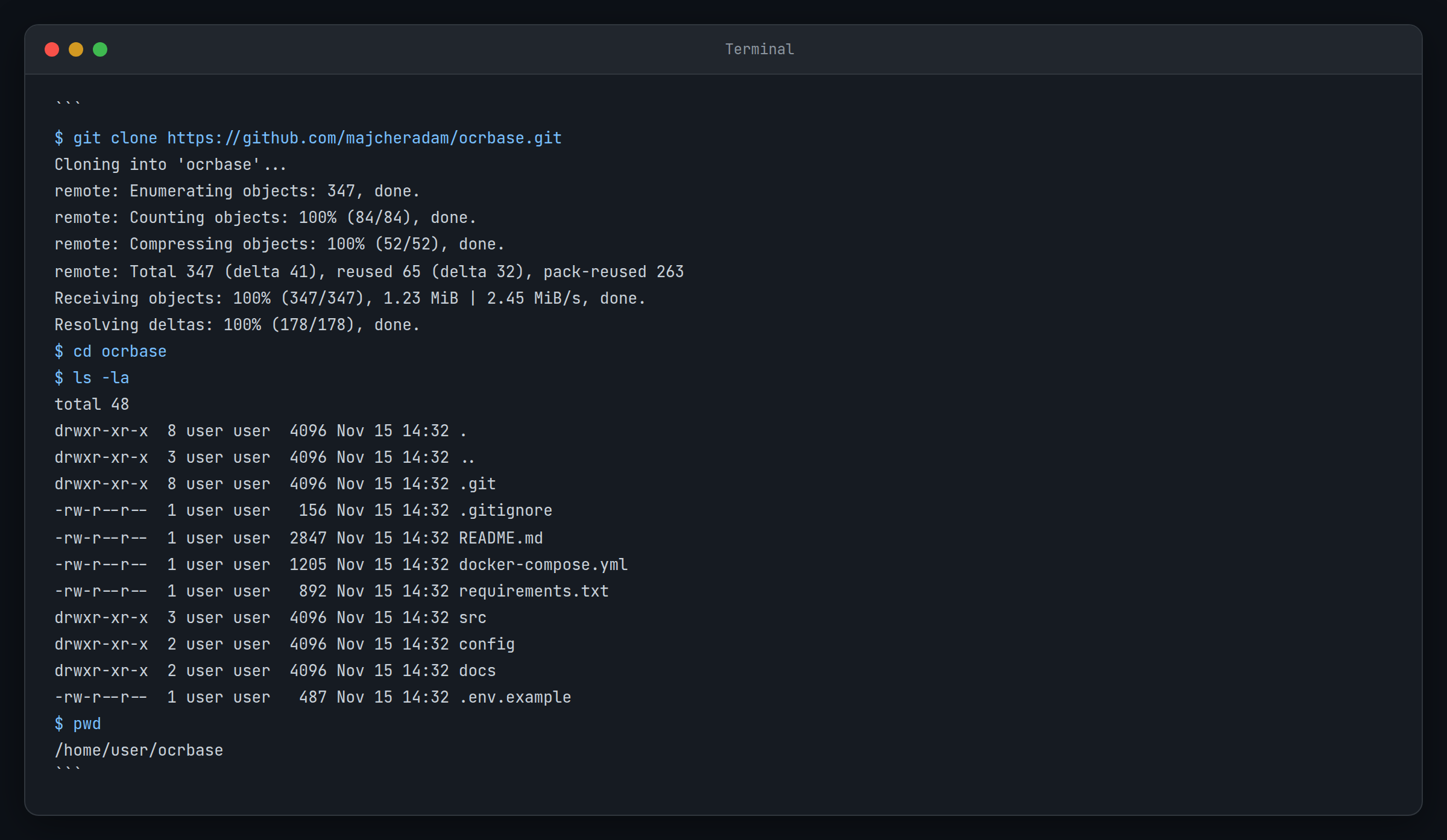The width and height of the screenshot is (1447, 840).
Task: Click the Receiving objects 1.23 MiB line
Action: [350, 298]
